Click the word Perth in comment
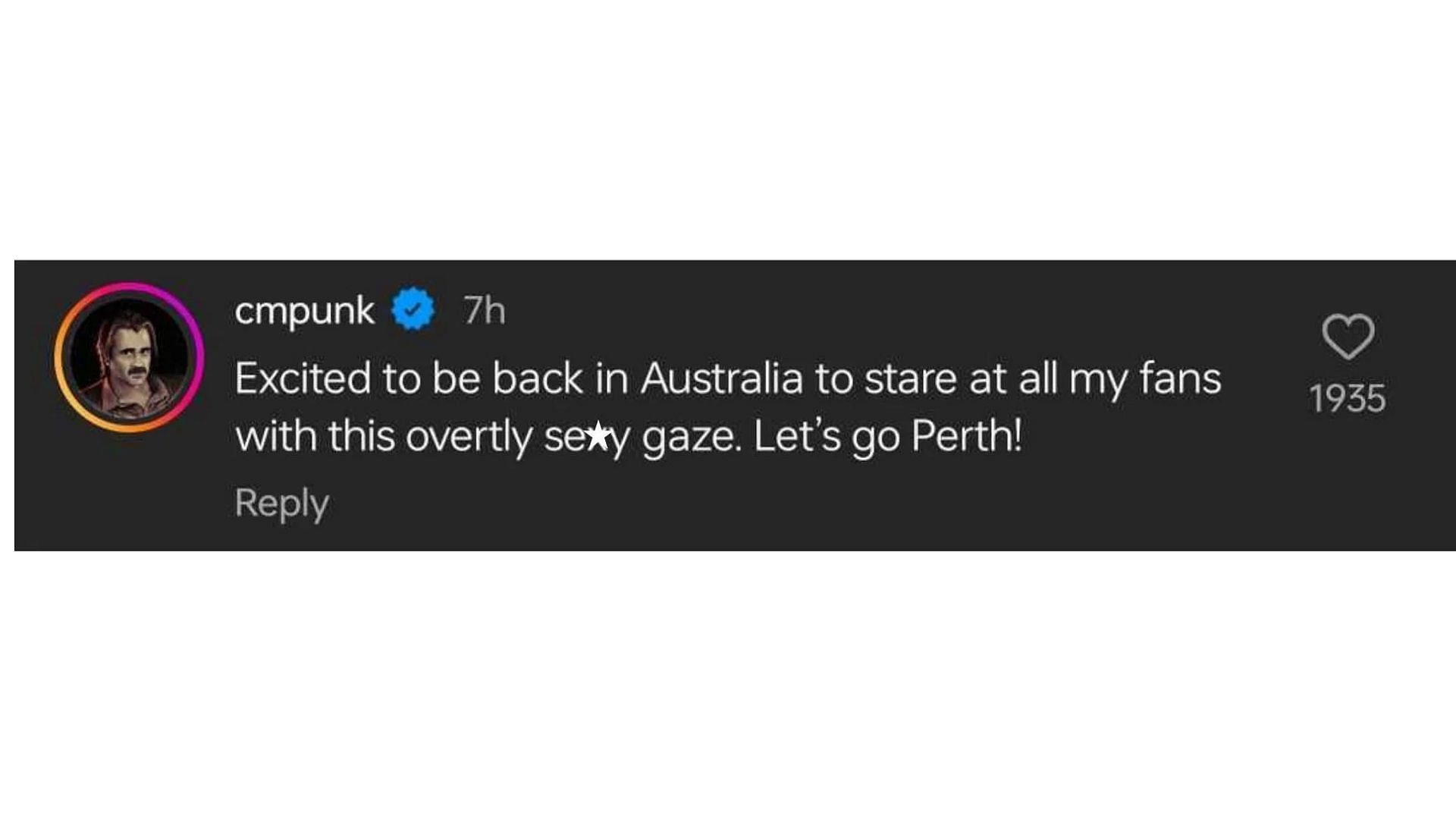Screen dimensions: 1456x819 pyautogui.click(x=965, y=435)
